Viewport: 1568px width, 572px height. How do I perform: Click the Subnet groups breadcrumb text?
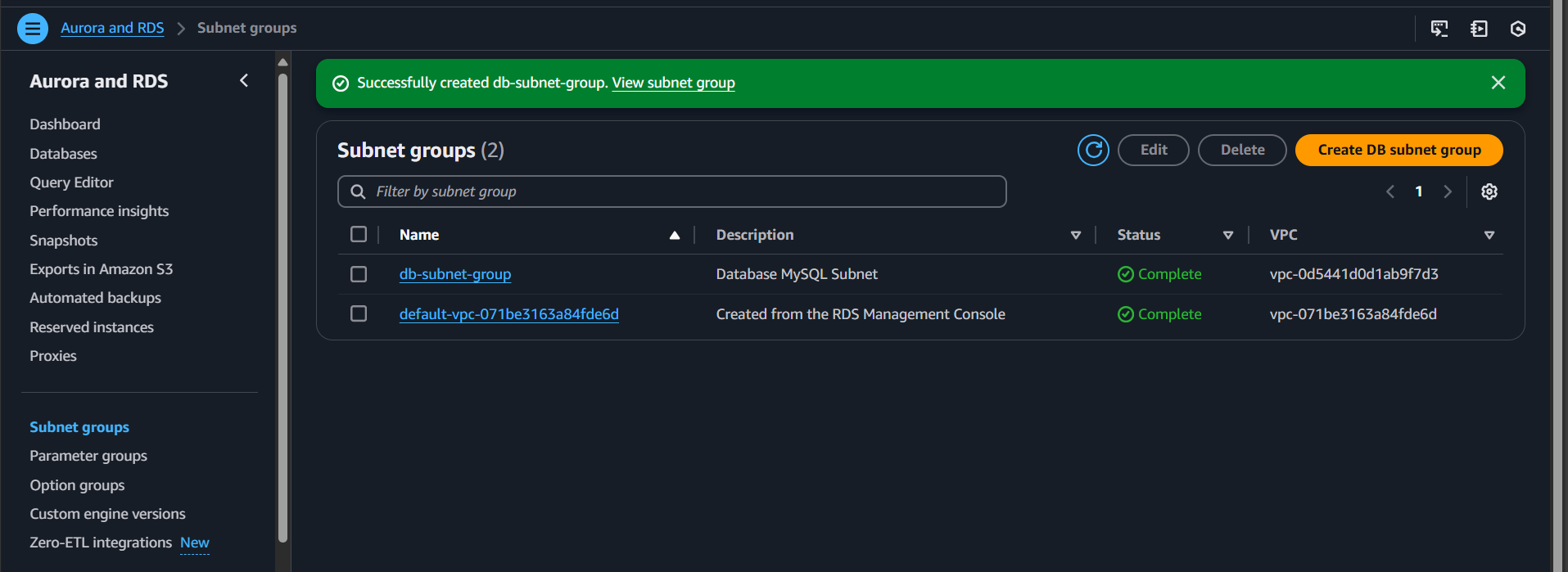click(247, 28)
